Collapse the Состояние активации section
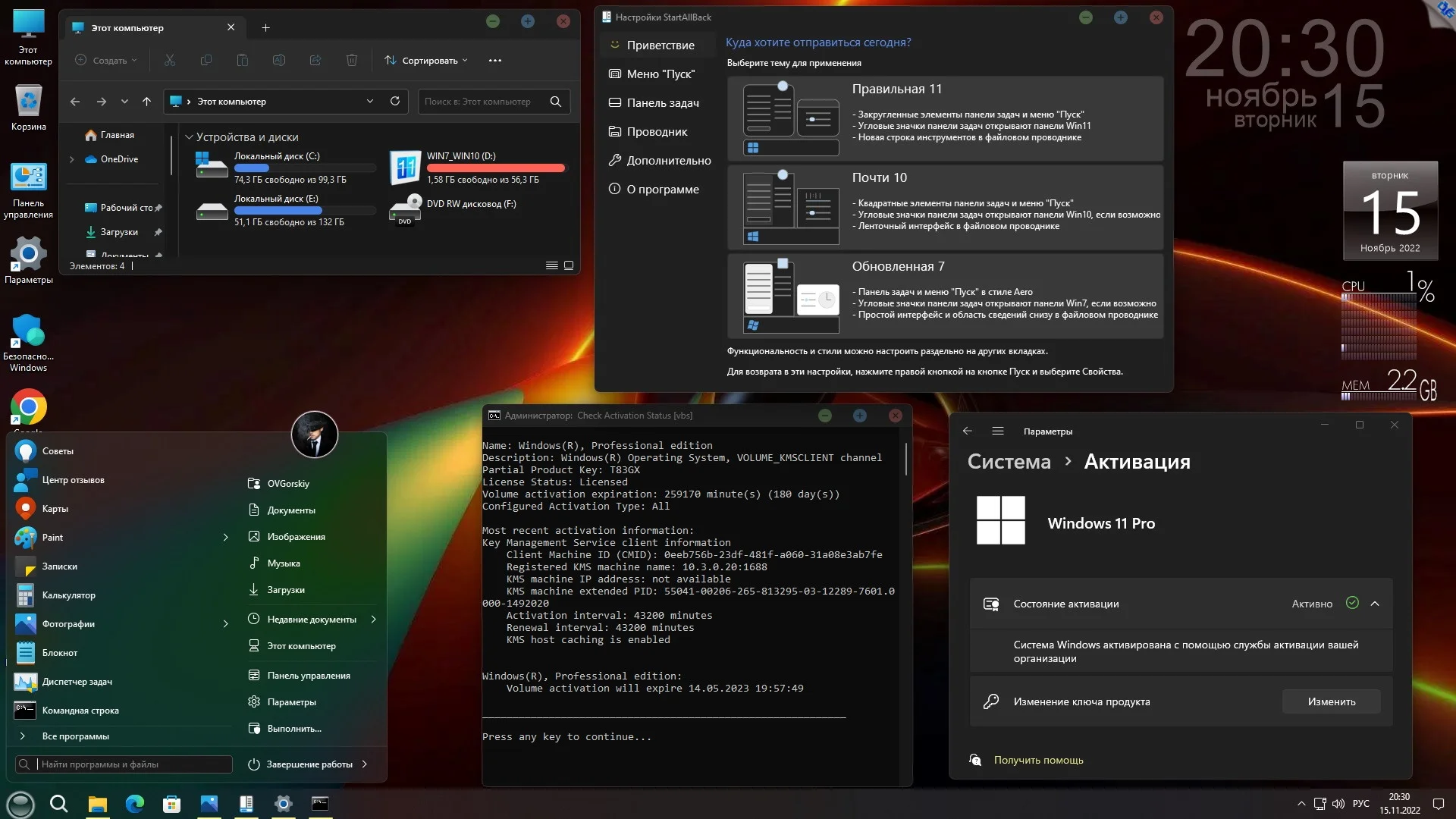The image size is (1456, 819). pyautogui.click(x=1375, y=604)
